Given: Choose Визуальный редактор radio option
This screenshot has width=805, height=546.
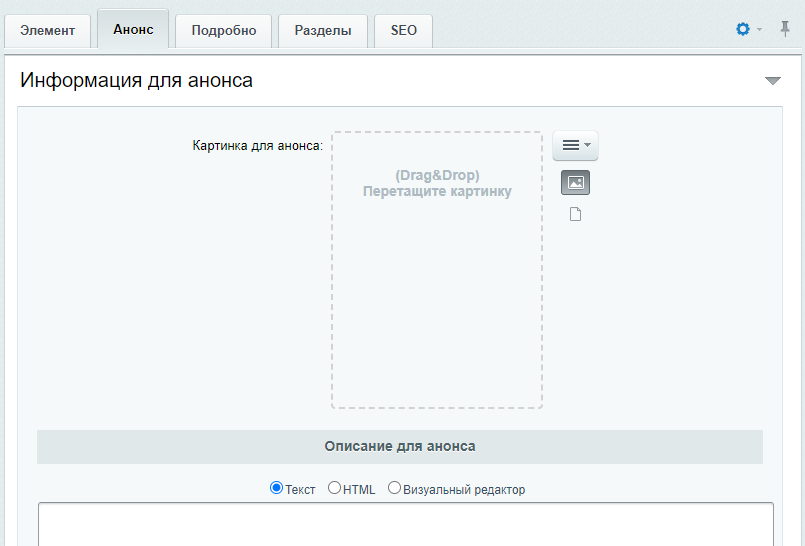Looking at the screenshot, I should click(394, 488).
